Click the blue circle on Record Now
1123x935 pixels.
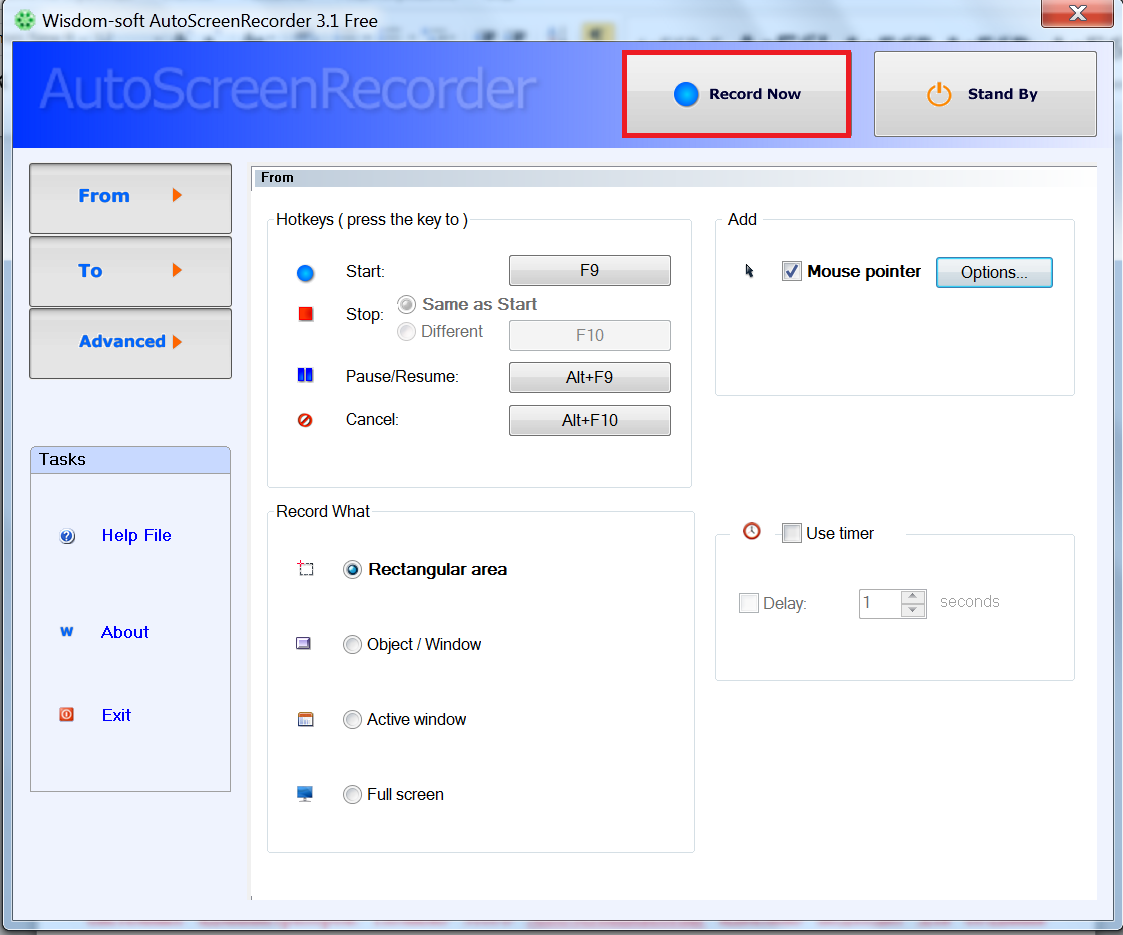[x=686, y=95]
